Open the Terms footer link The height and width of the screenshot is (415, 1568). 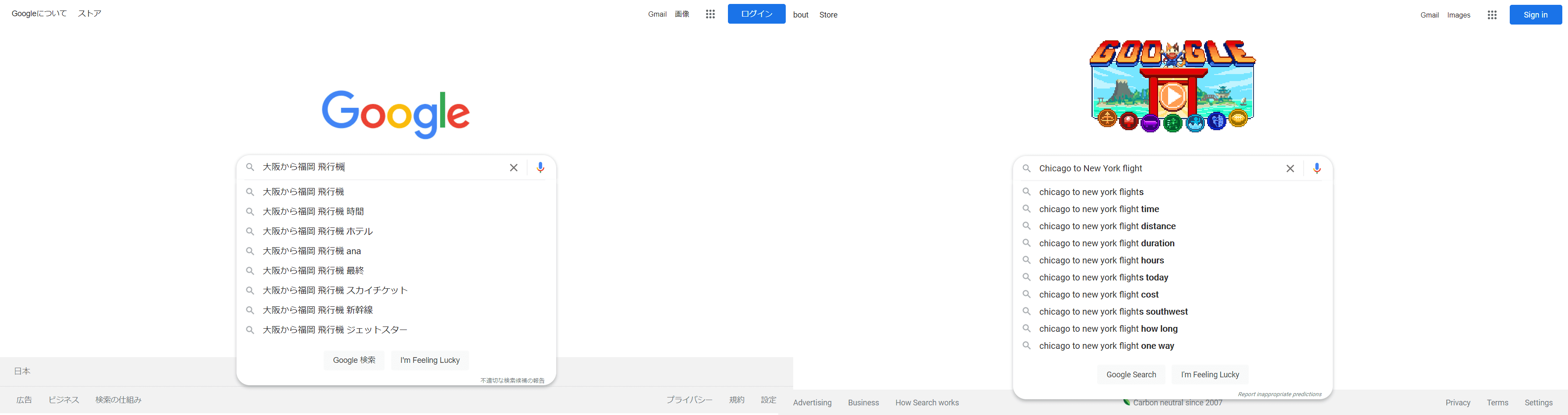tap(1497, 403)
